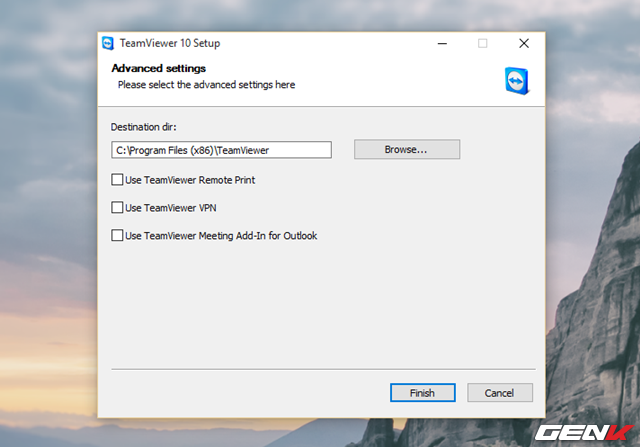The image size is (640, 447).
Task: Click the "TeamViewer 10 Setup" title bar text
Action: tap(172, 43)
